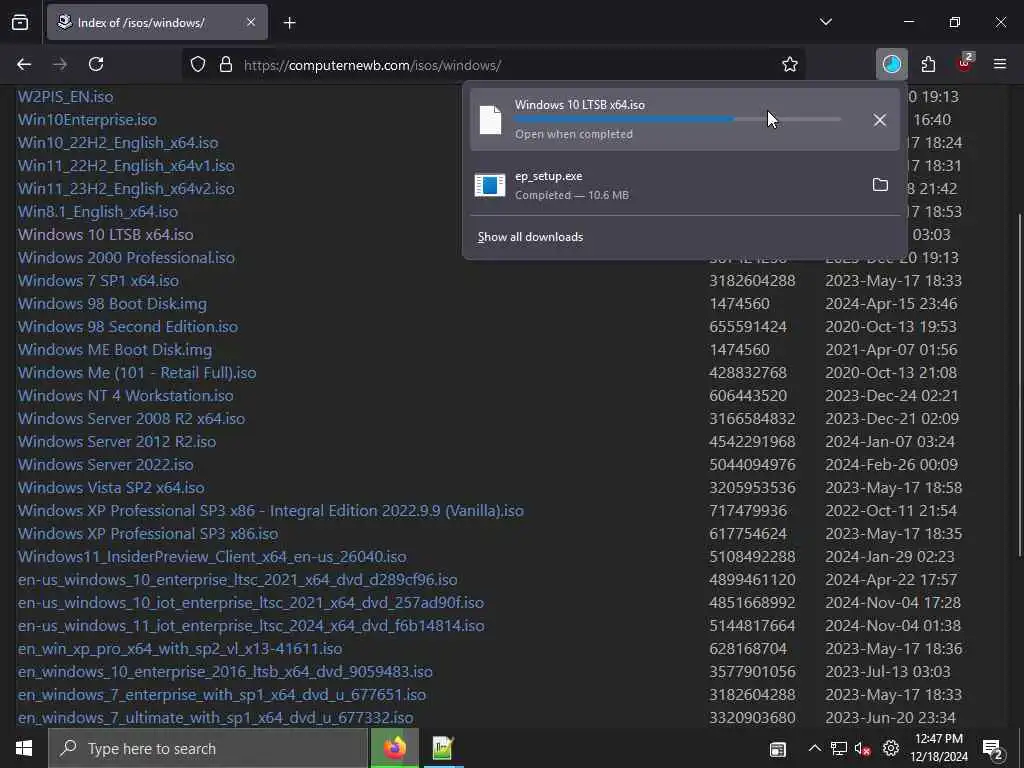Viewport: 1024px width, 768px height.
Task: Cancel the Windows 10 LTSB download
Action: pos(880,120)
